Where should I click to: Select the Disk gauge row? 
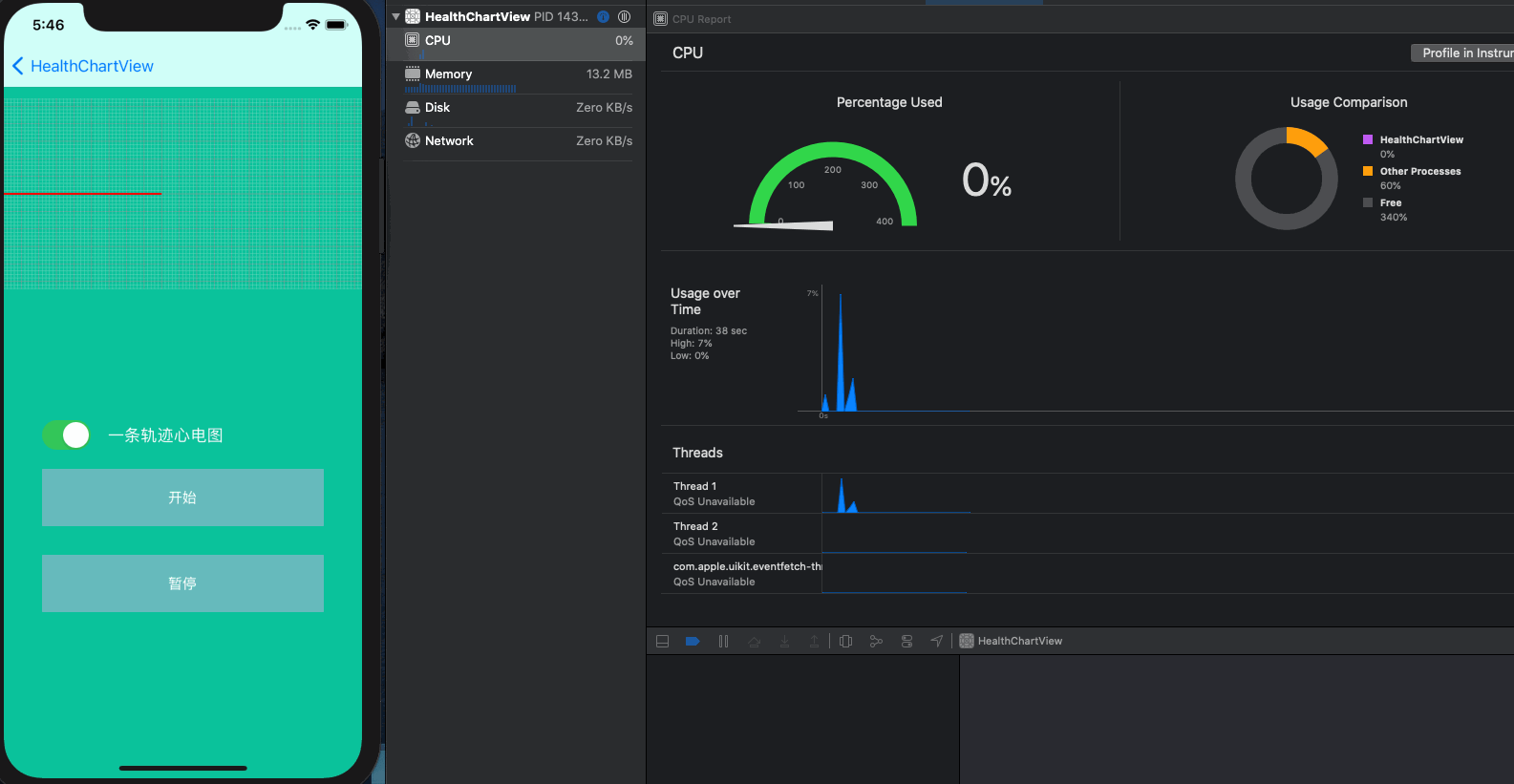(x=518, y=111)
